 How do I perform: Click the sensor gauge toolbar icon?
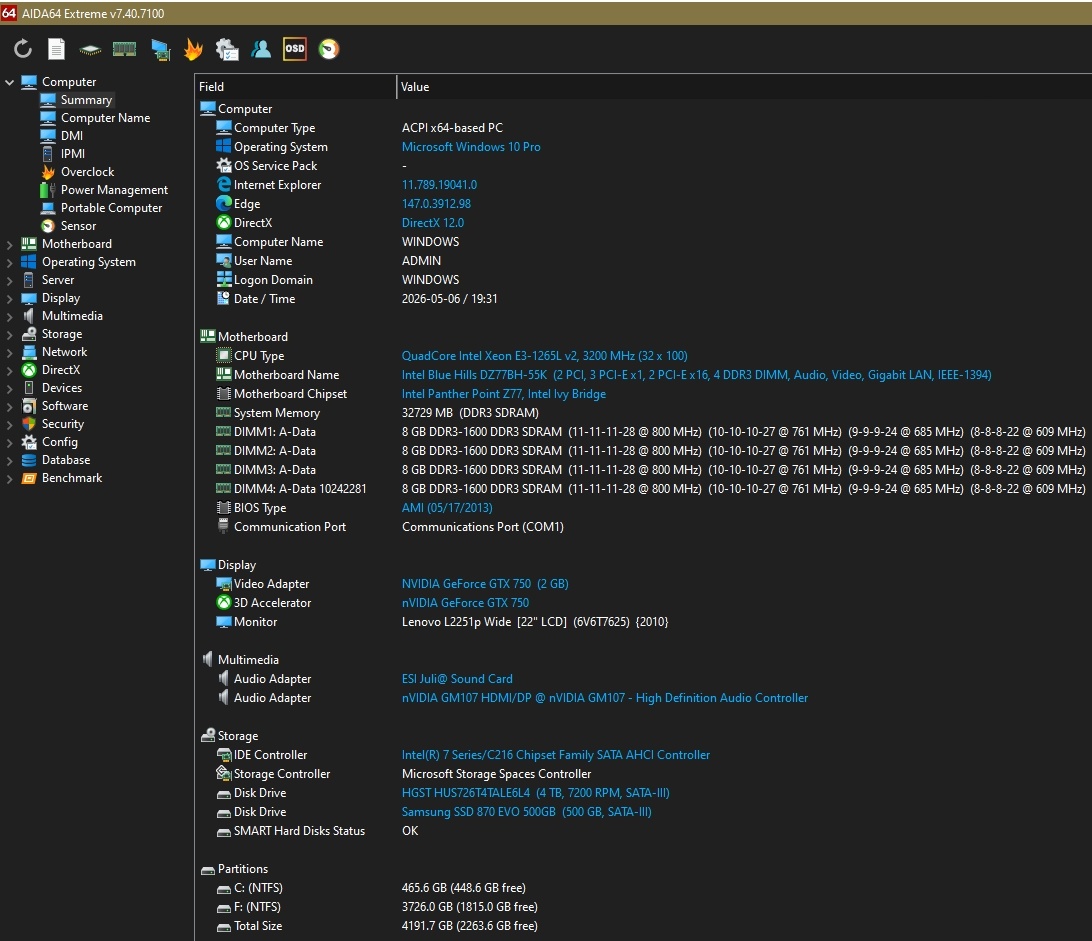click(x=329, y=49)
